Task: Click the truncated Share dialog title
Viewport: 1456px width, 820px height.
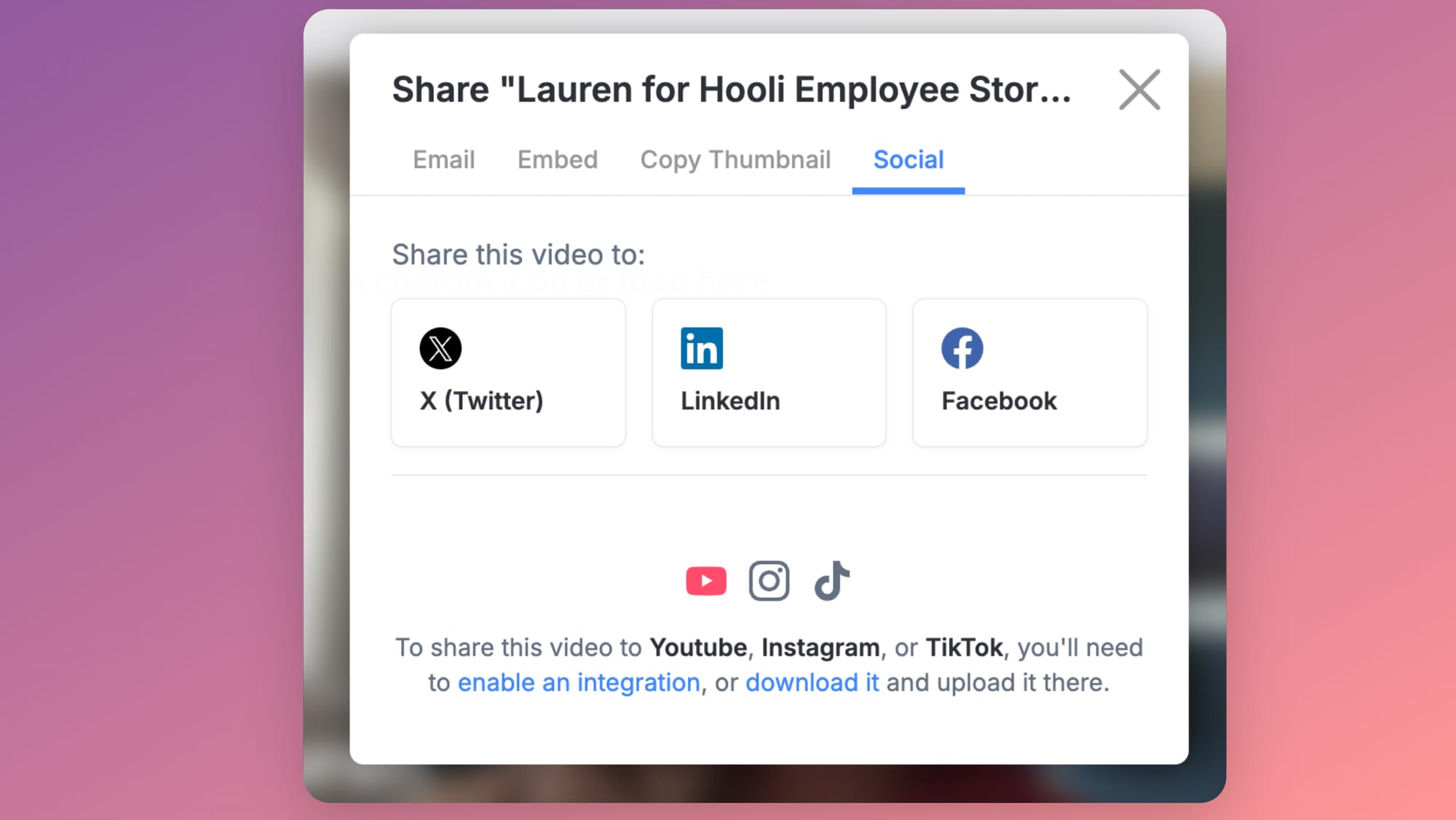Action: tap(731, 90)
